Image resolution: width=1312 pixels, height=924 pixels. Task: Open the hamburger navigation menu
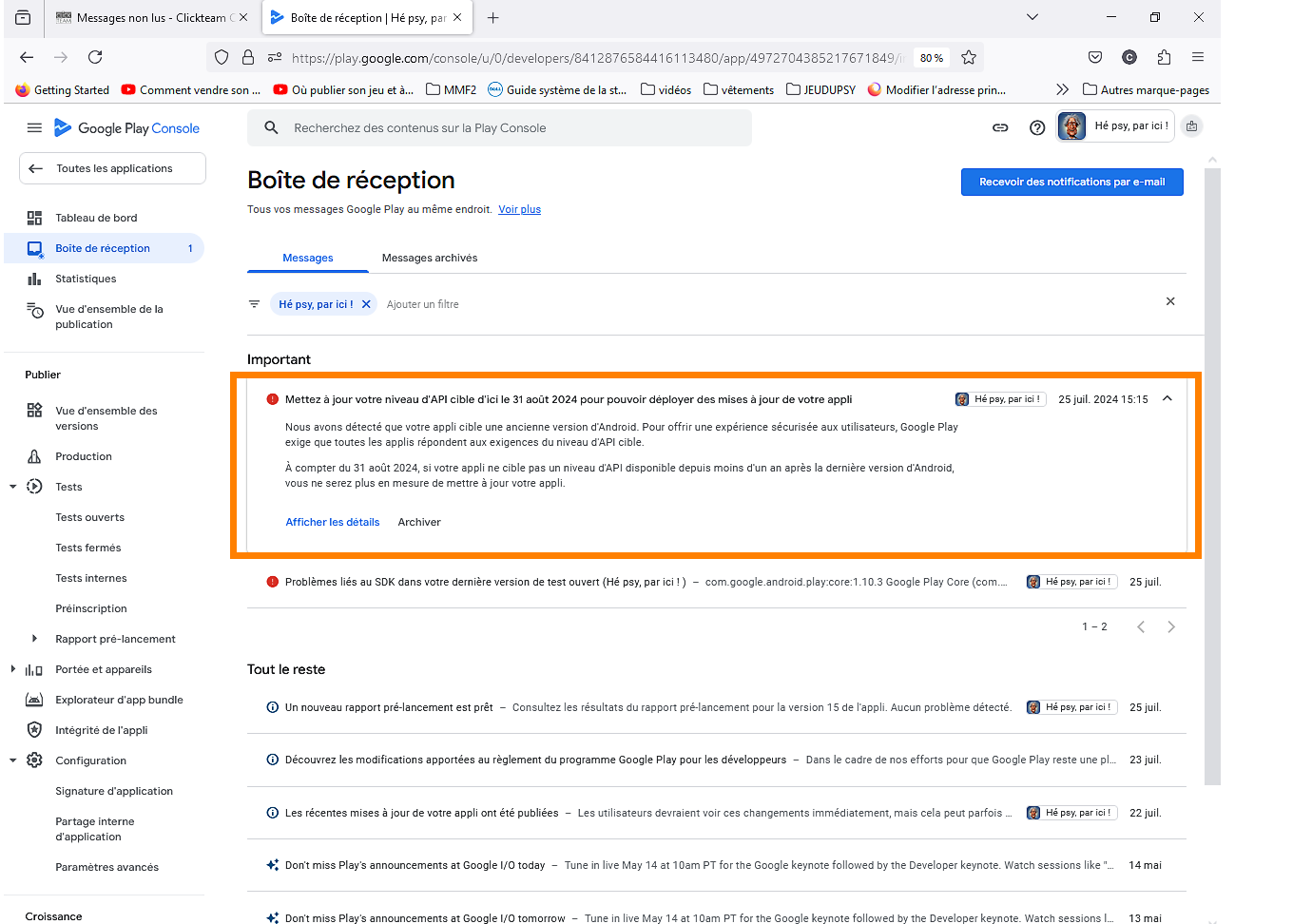[x=34, y=127]
